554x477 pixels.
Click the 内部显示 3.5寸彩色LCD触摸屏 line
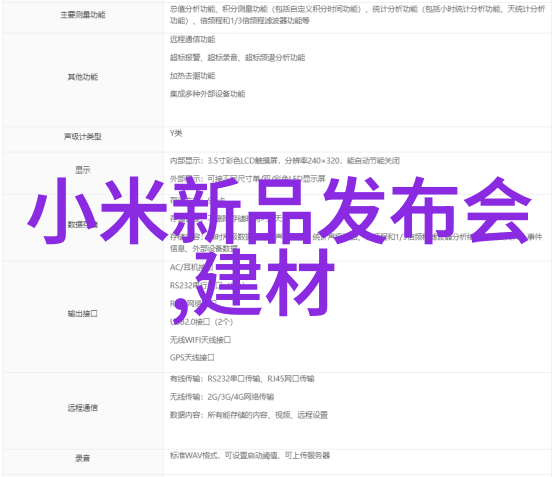[285, 161]
